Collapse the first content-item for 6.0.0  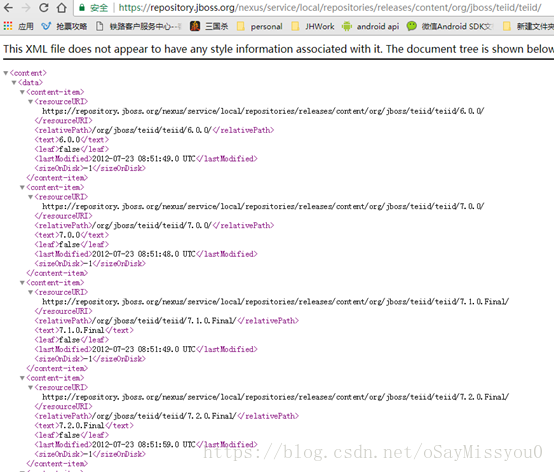(22, 92)
